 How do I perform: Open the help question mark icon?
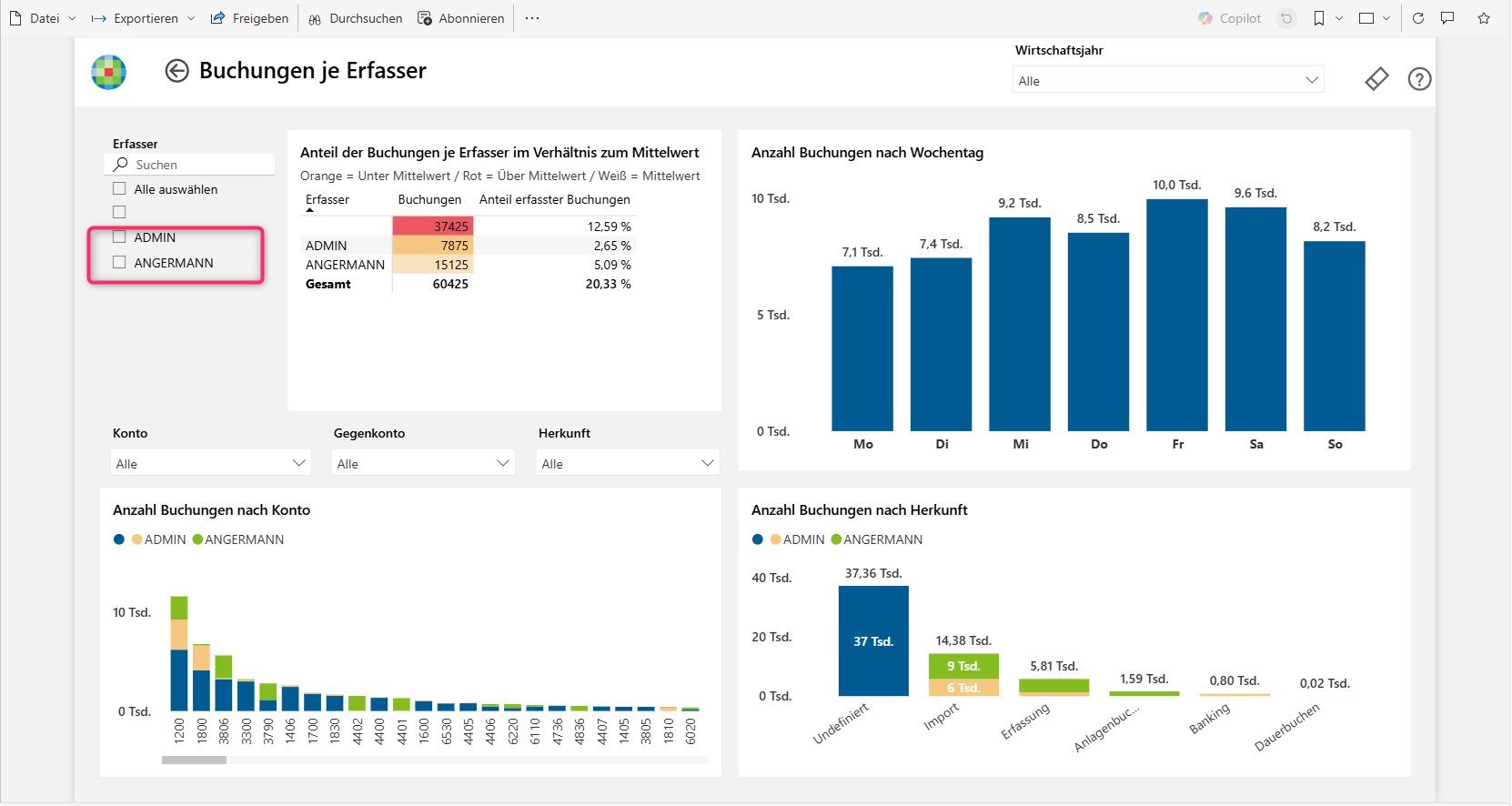click(x=1419, y=79)
